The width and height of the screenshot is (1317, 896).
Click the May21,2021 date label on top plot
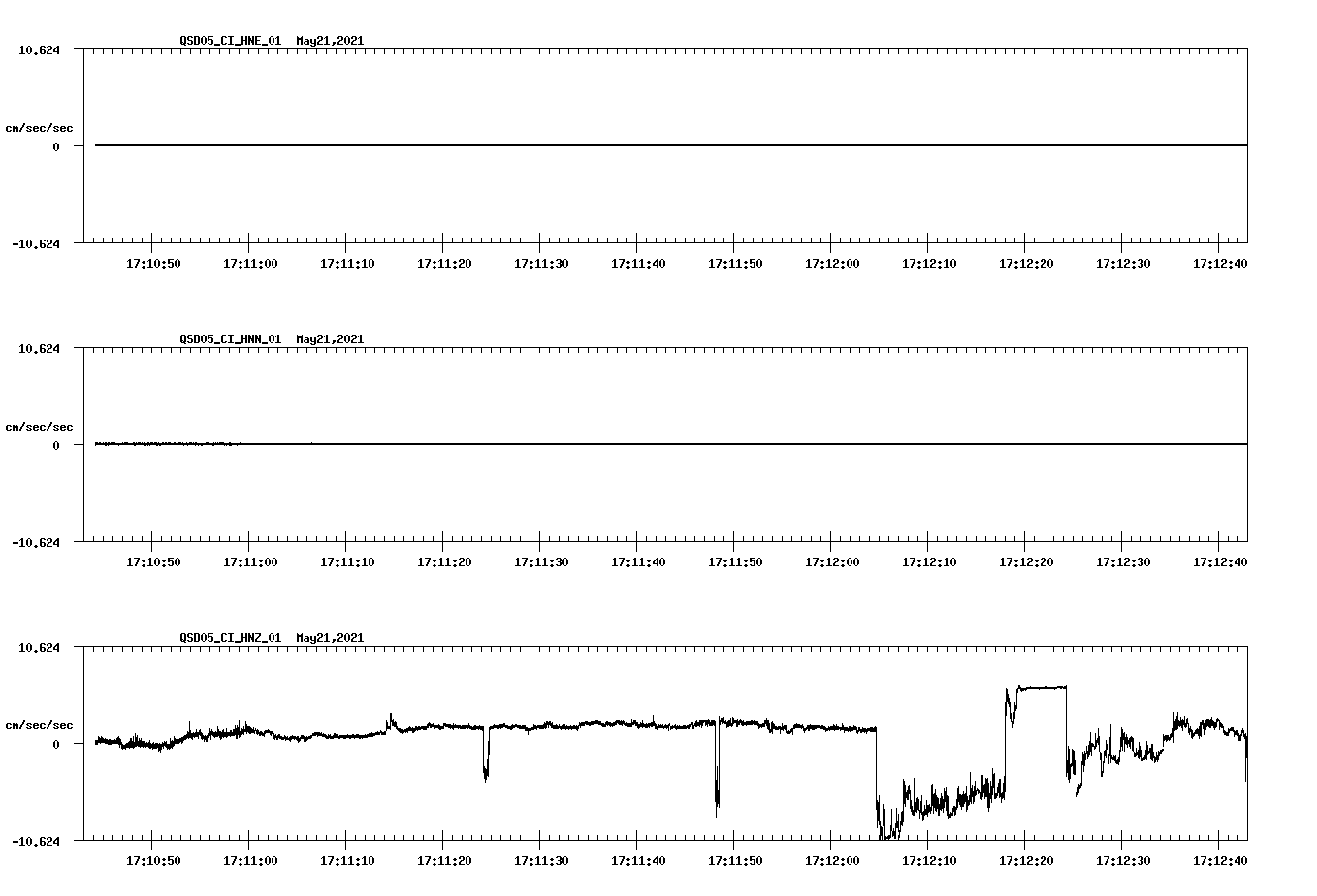pos(329,42)
